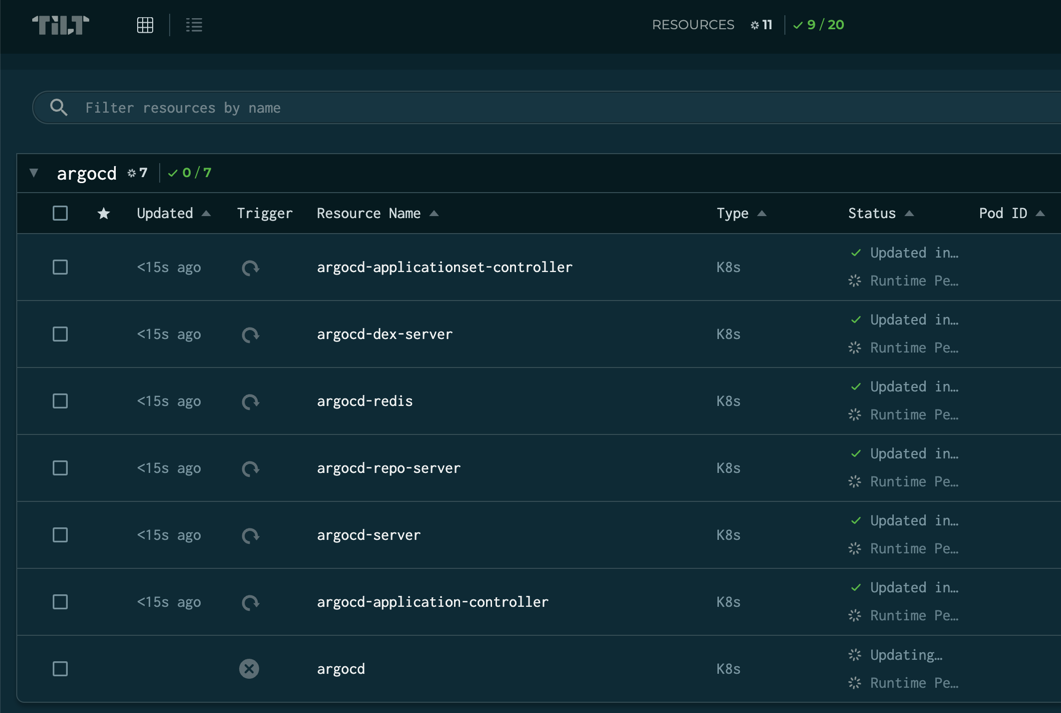This screenshot has width=1061, height=713.
Task: Sort by Type column
Action: pos(742,214)
